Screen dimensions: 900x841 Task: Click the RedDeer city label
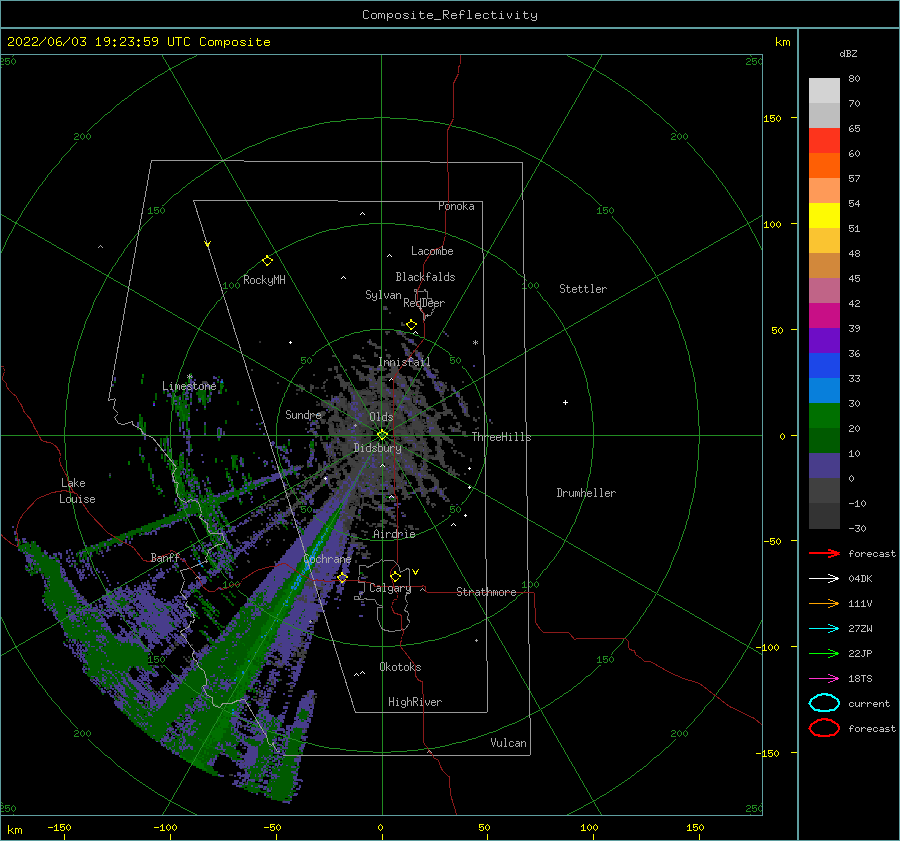pos(424,303)
